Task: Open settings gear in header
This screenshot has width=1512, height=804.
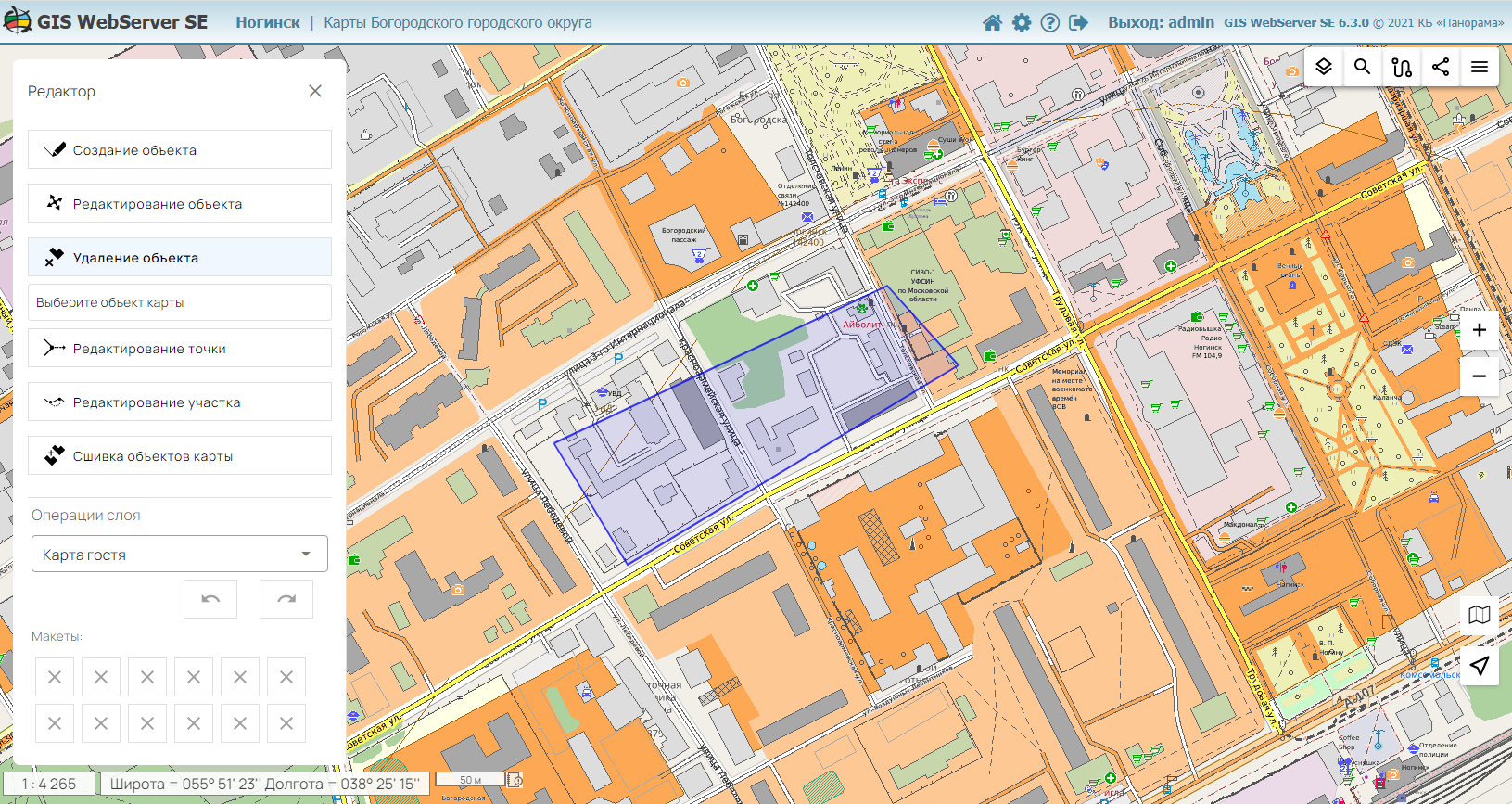Action: pos(1021,22)
